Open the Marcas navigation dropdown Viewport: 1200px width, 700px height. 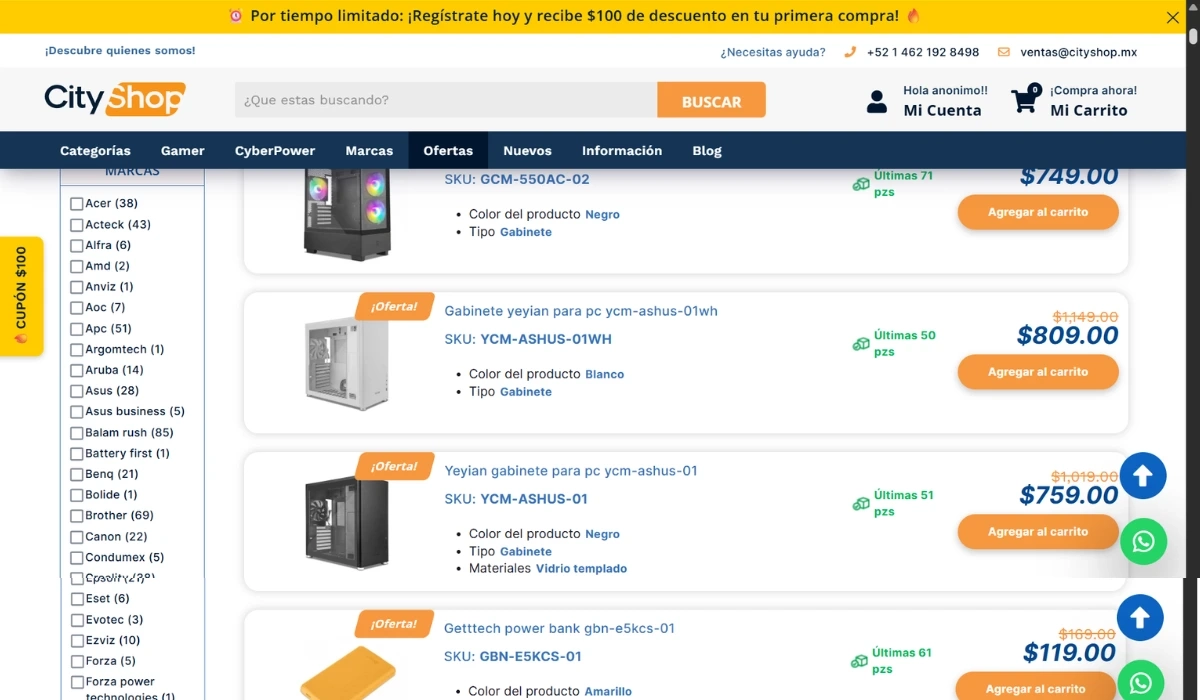tap(369, 151)
